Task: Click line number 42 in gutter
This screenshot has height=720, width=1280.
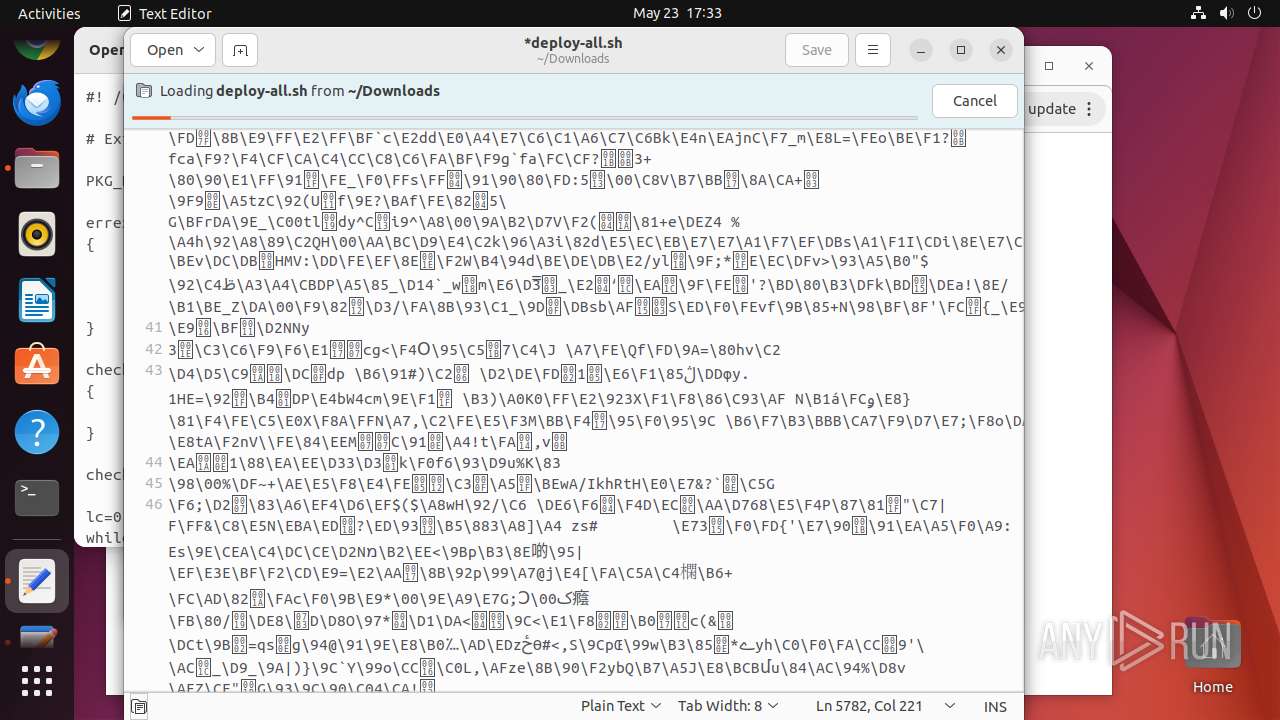Action: [153, 349]
